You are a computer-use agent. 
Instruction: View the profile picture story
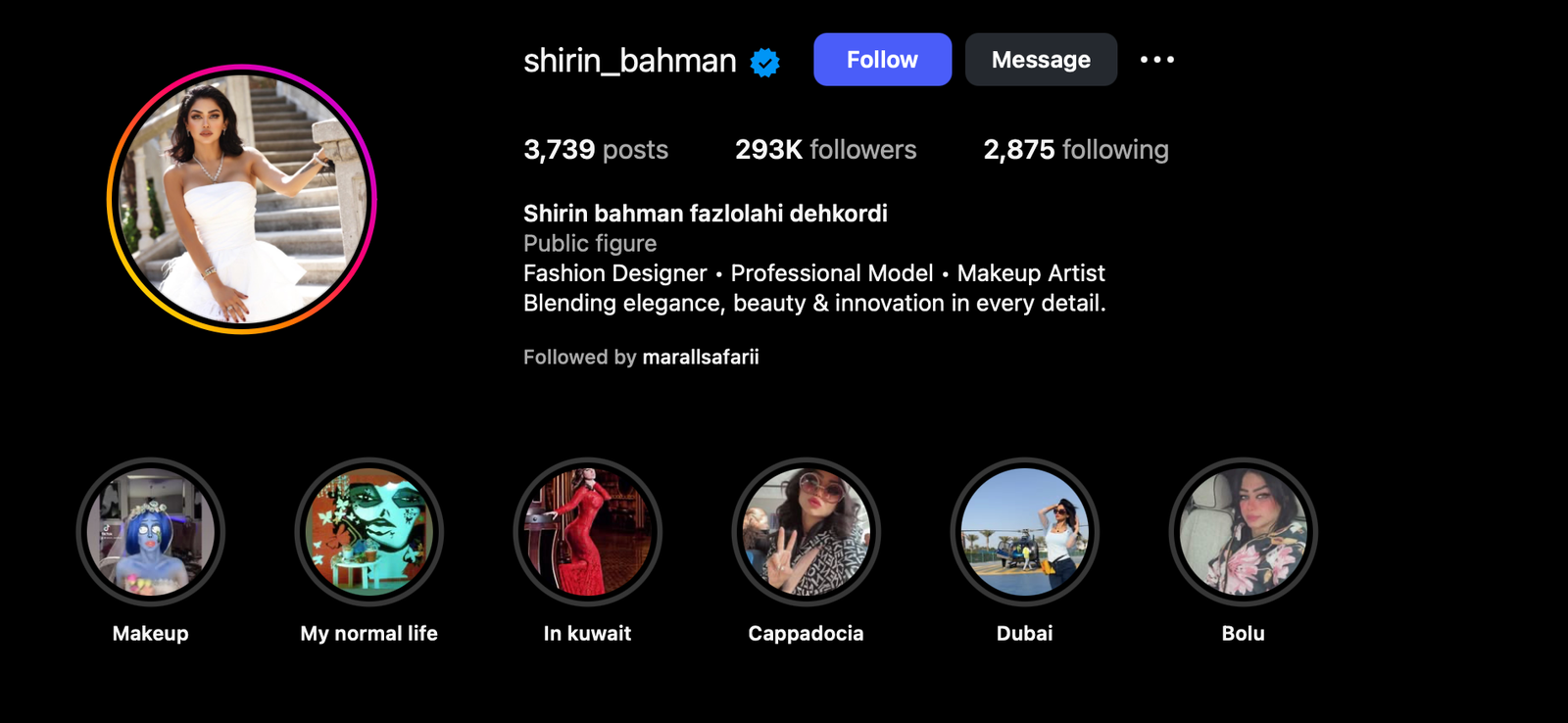pos(242,200)
